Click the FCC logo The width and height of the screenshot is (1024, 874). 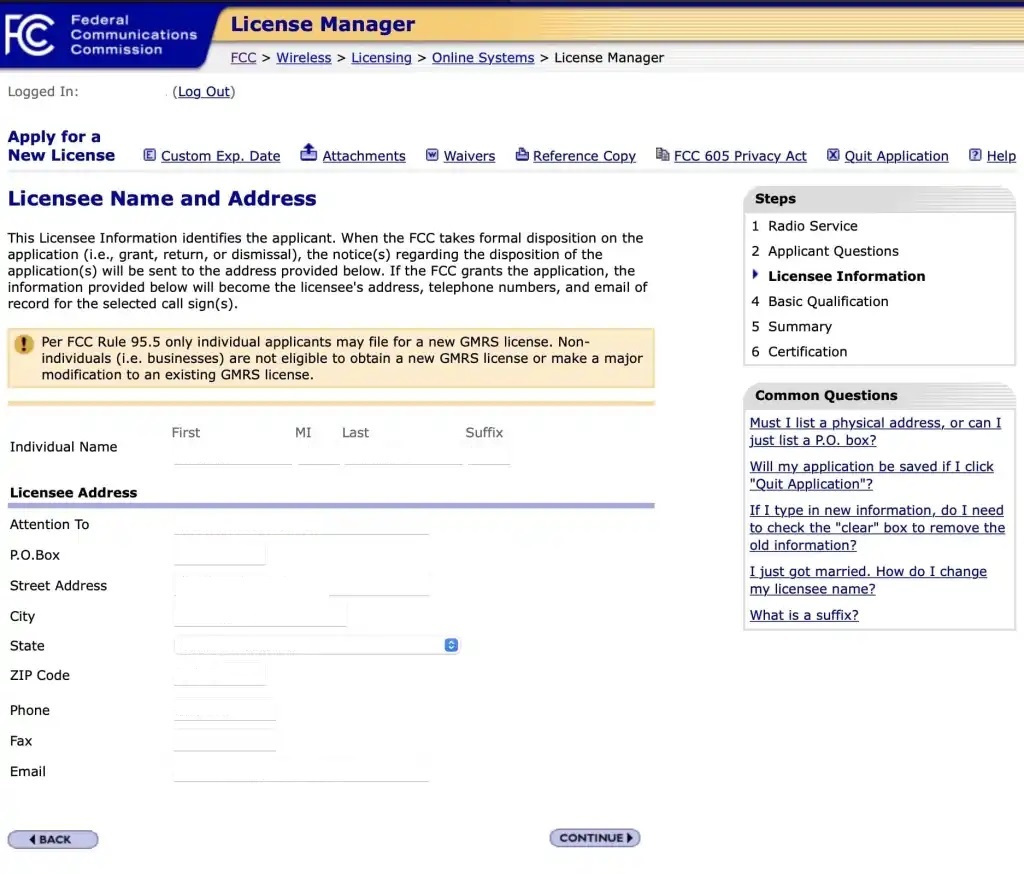tap(30, 35)
